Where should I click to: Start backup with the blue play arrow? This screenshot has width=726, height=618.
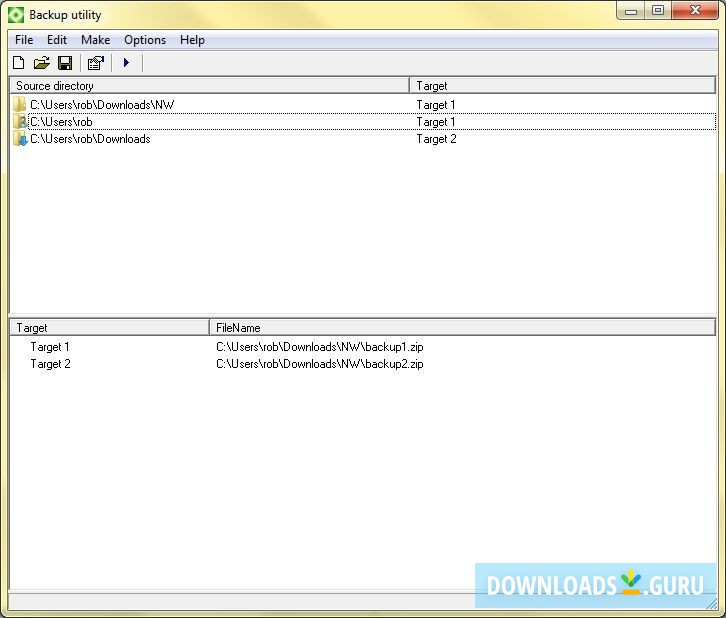pyautogui.click(x=126, y=62)
